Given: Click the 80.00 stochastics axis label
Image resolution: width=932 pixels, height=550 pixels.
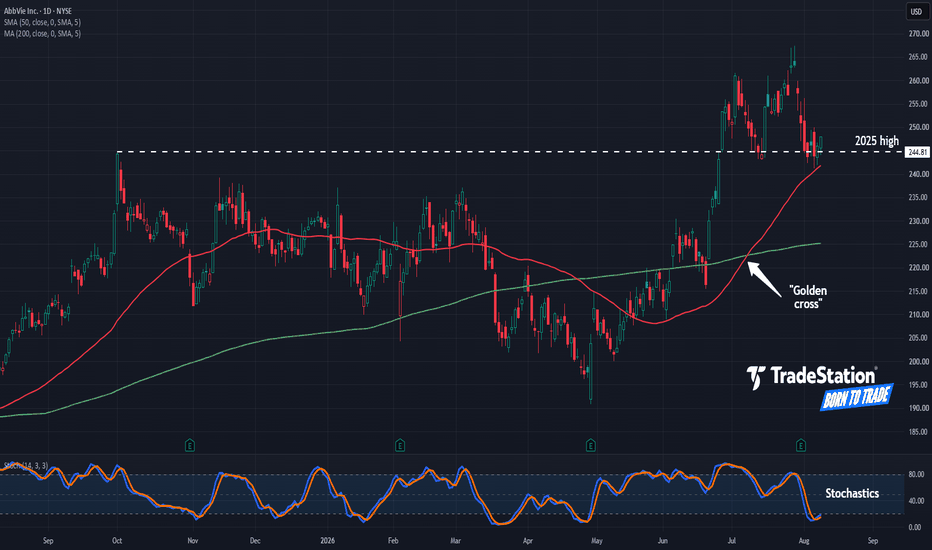Looking at the screenshot, I should pyautogui.click(x=916, y=474).
